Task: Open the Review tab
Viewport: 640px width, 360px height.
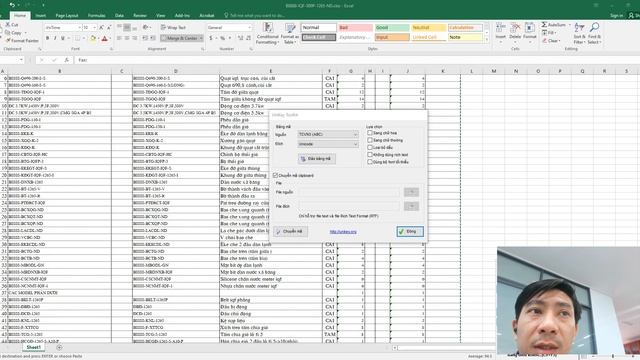Action: pos(140,16)
